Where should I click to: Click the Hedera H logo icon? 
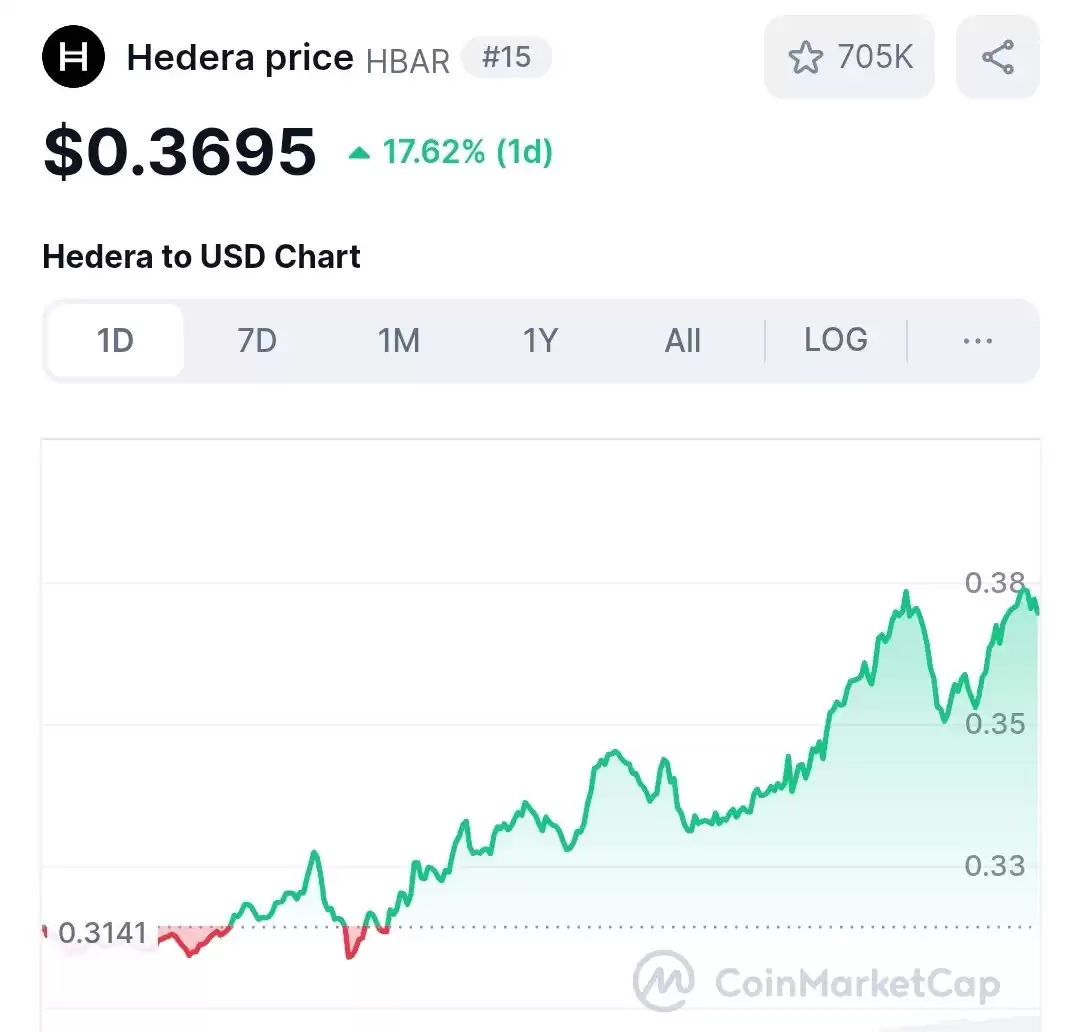click(73, 56)
